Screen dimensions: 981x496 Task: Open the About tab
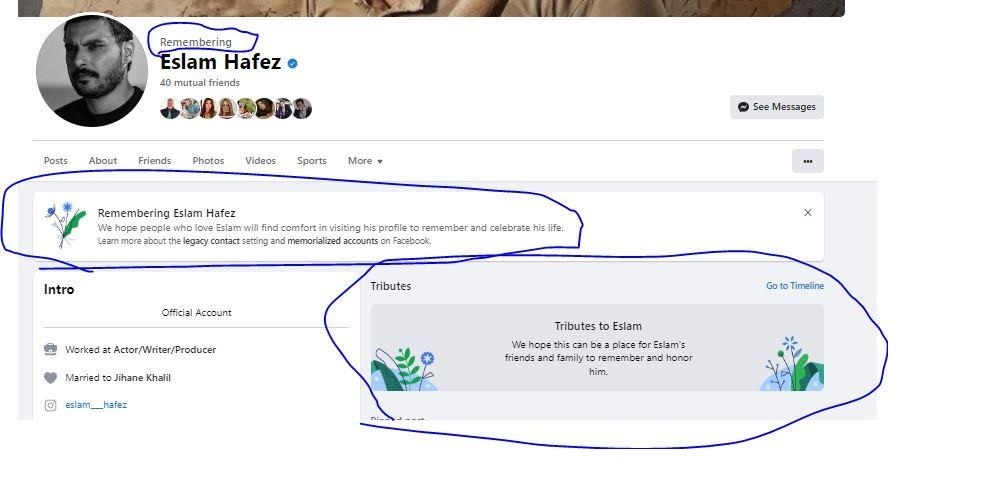pos(103,161)
